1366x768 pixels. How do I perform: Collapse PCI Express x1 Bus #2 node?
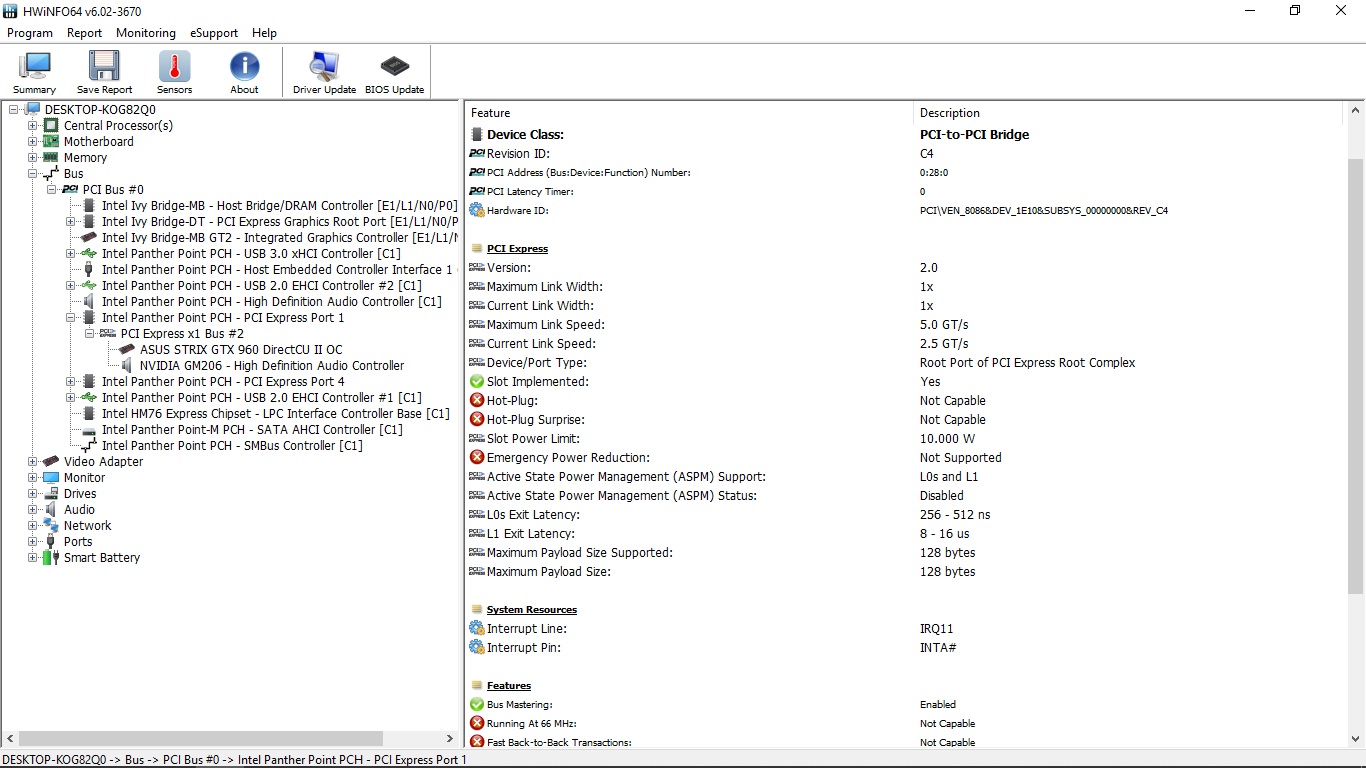[90, 334]
